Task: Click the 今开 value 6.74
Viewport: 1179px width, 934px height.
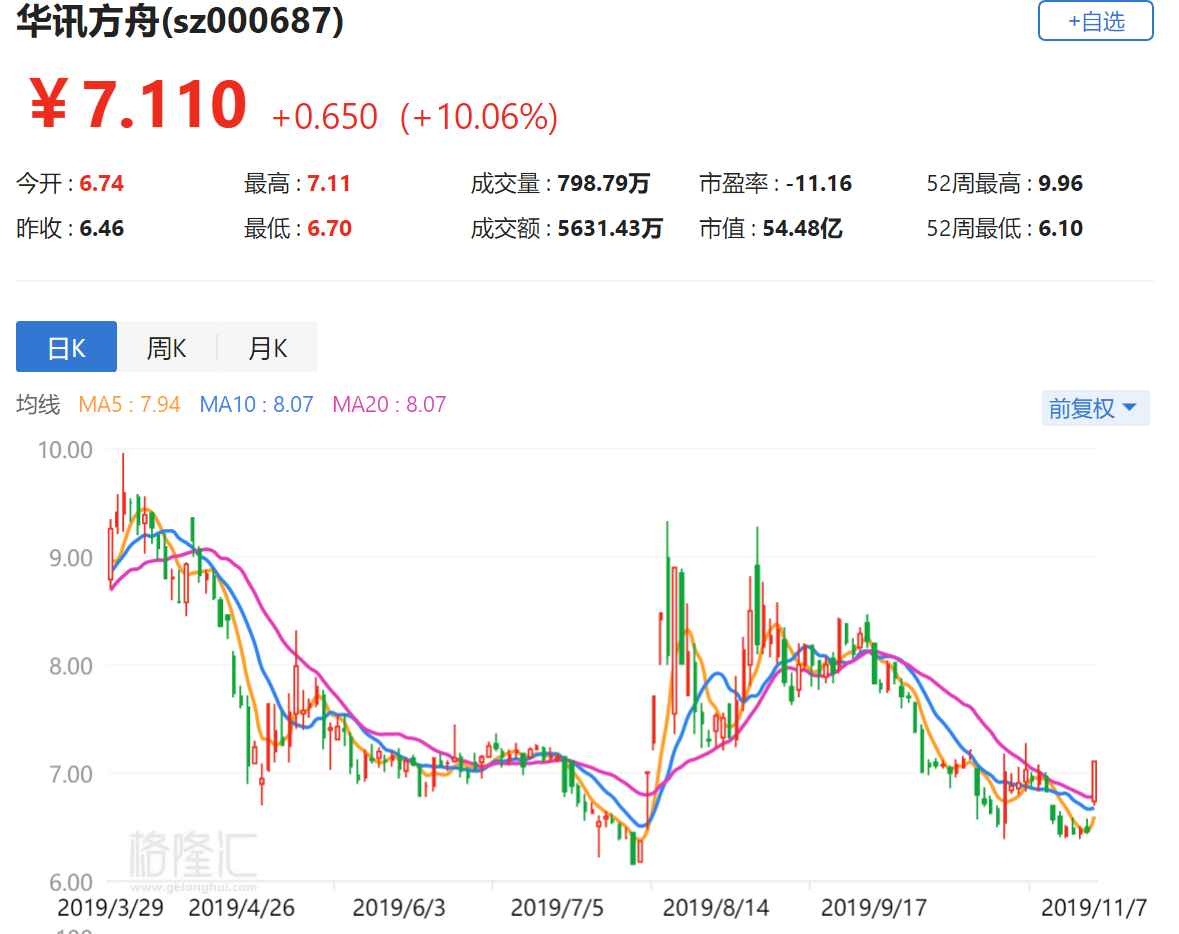Action: [x=102, y=183]
